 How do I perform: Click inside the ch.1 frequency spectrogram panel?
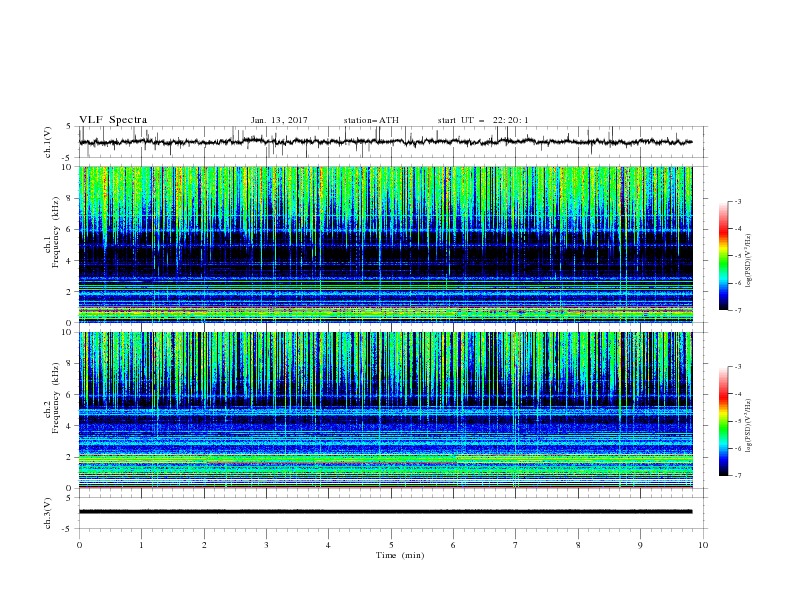[385, 244]
